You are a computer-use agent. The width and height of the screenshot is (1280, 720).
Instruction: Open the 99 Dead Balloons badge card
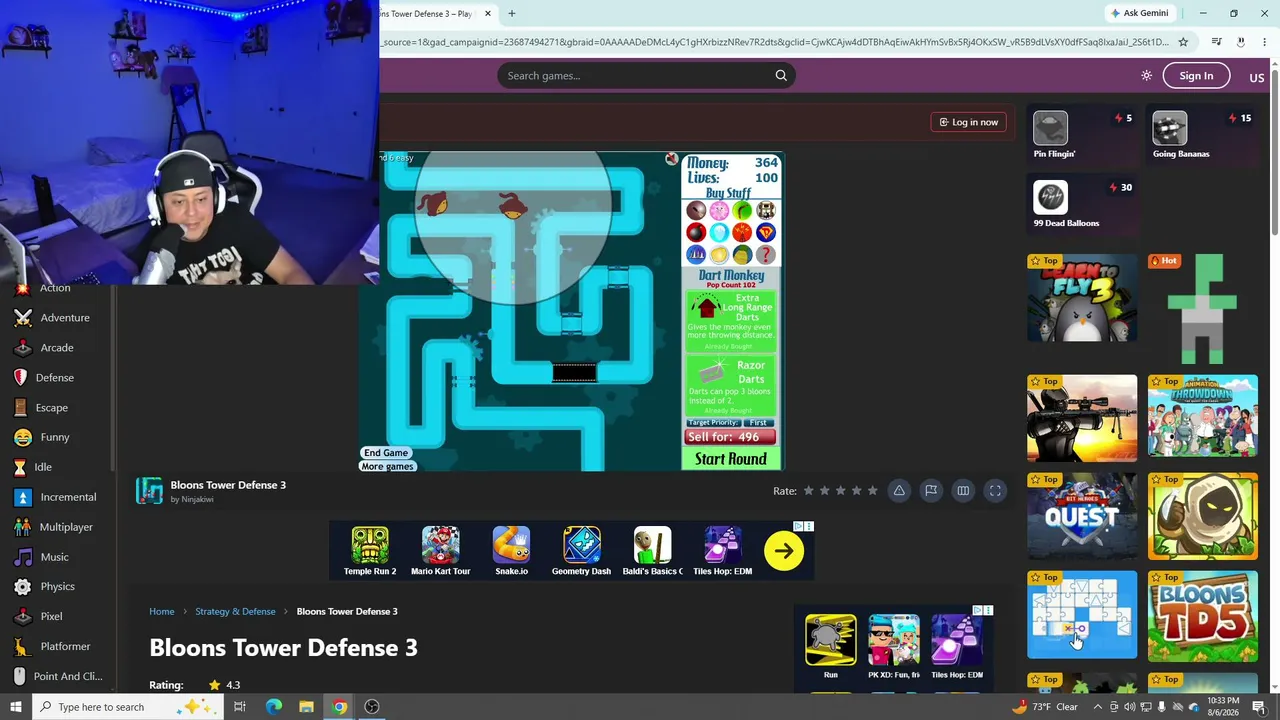(x=1083, y=204)
